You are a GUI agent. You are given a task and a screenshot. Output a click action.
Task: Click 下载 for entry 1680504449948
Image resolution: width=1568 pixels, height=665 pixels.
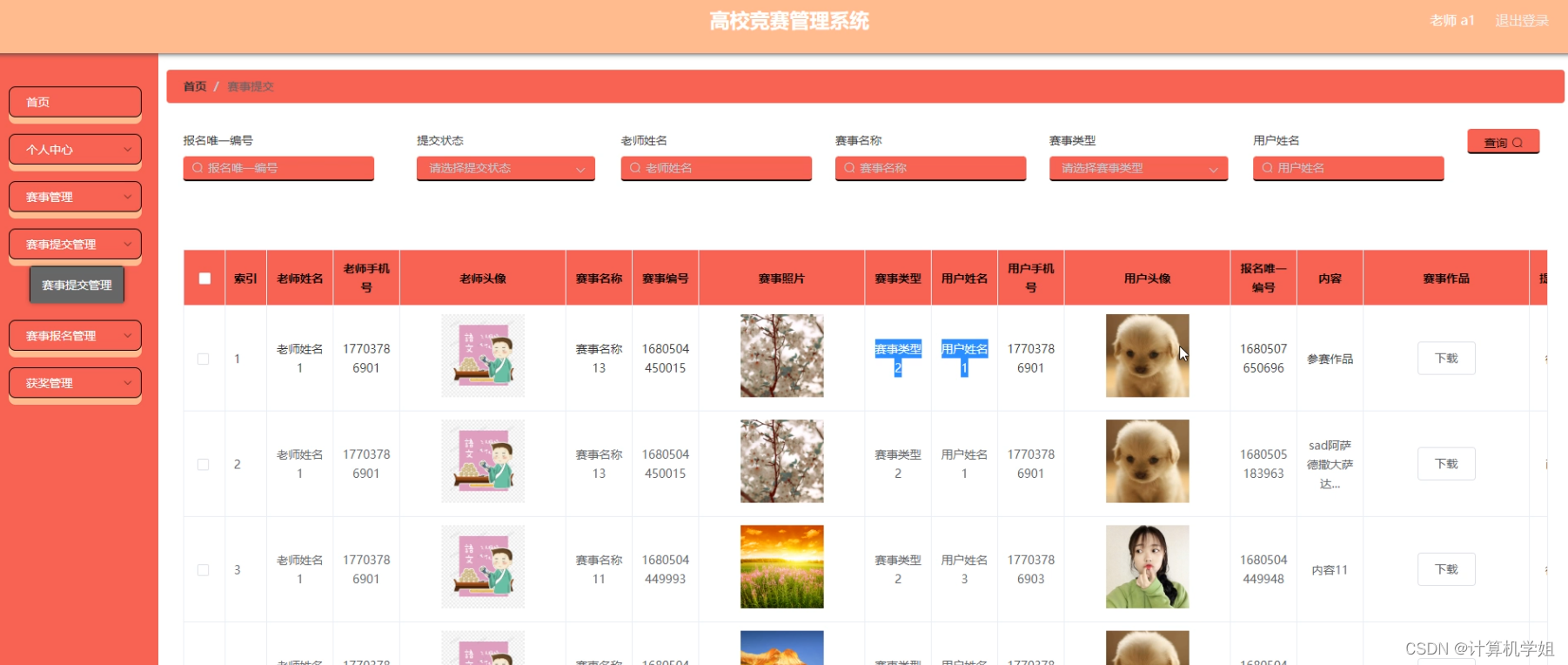1446,569
